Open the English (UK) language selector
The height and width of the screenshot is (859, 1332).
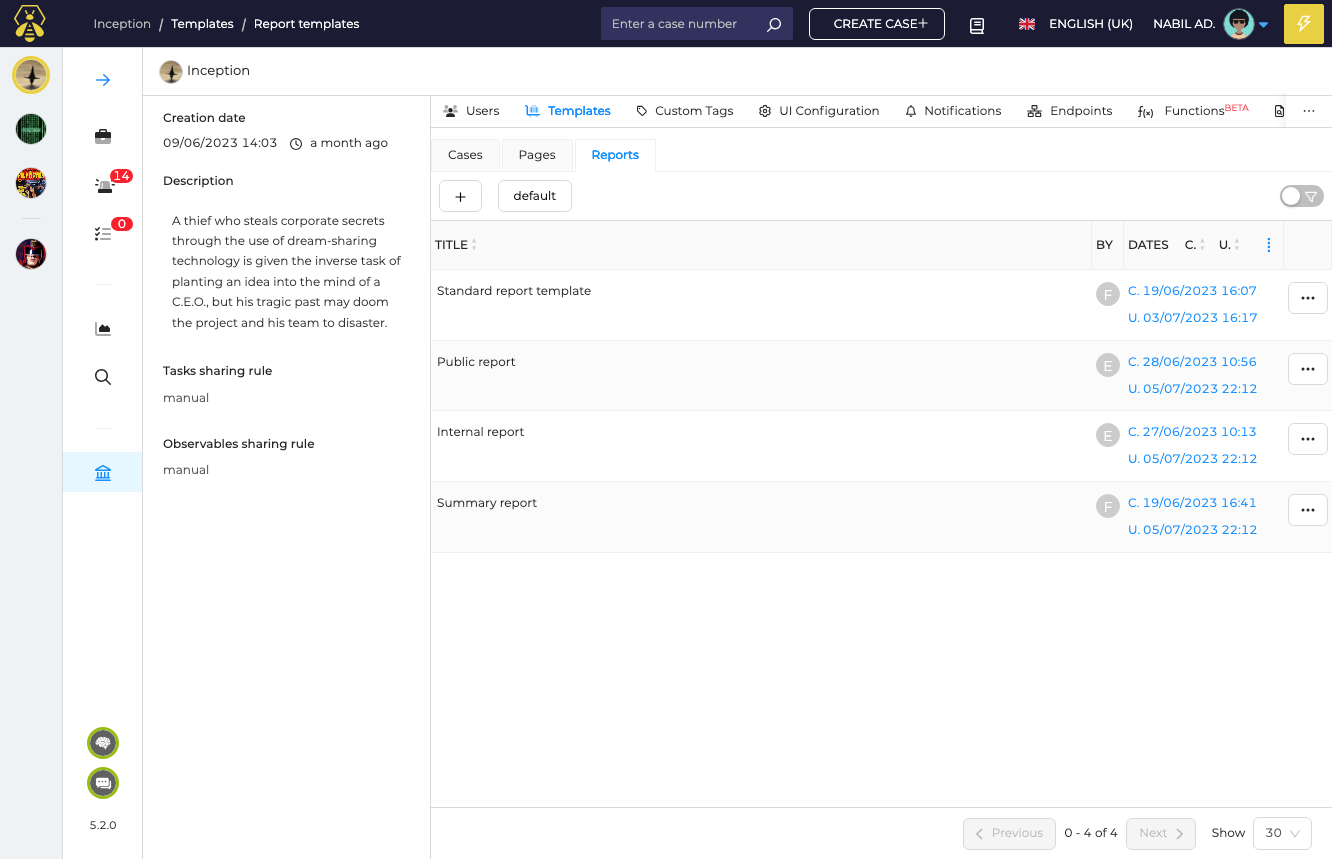[1075, 24]
